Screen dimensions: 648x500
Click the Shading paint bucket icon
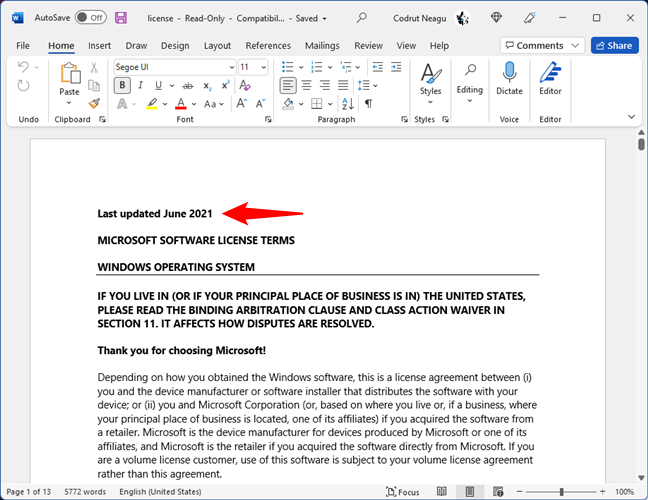pos(288,103)
